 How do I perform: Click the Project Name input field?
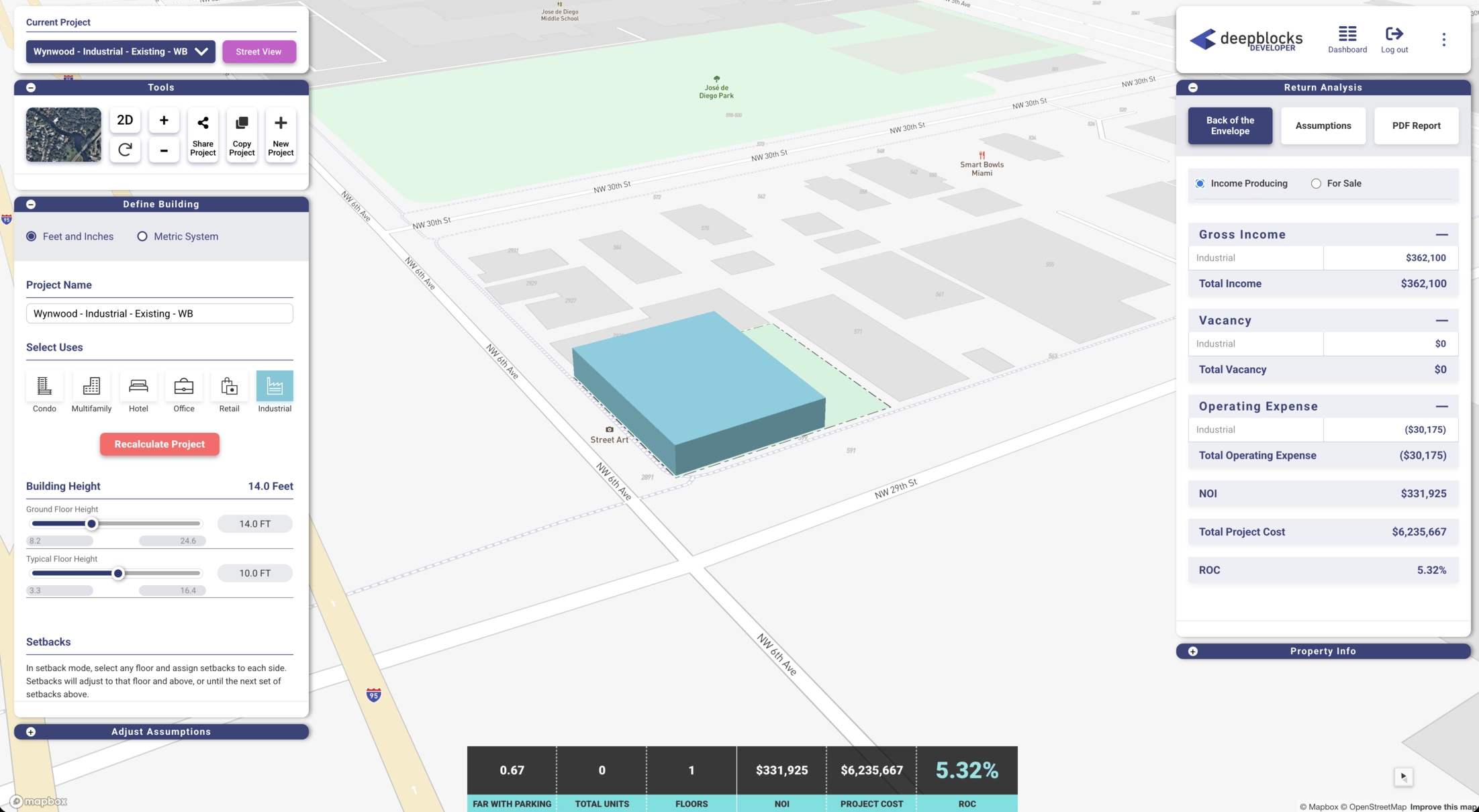click(x=160, y=313)
